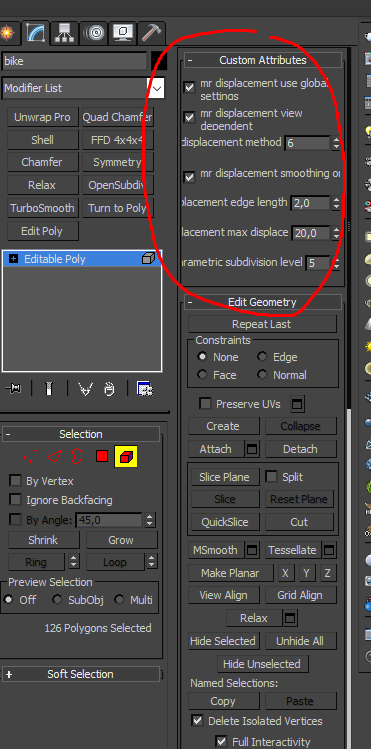Open Preserve UVs settings box icon
The image size is (371, 749).
(297, 404)
